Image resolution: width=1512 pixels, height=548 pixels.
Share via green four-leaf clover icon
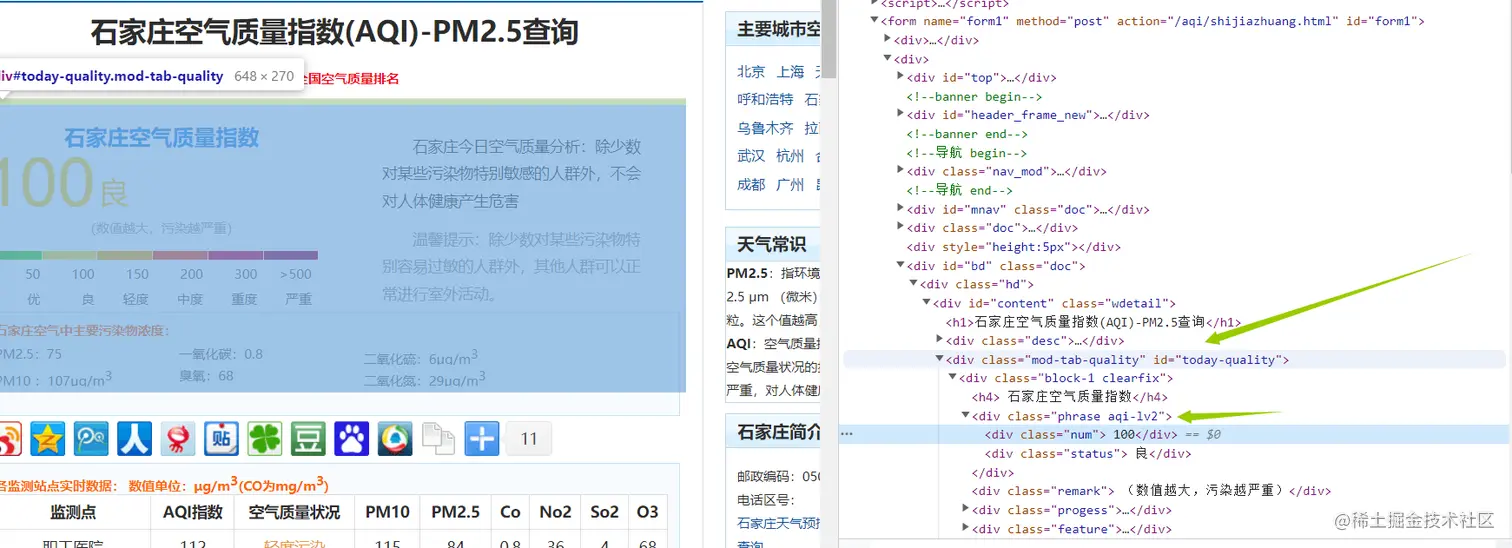click(265, 438)
